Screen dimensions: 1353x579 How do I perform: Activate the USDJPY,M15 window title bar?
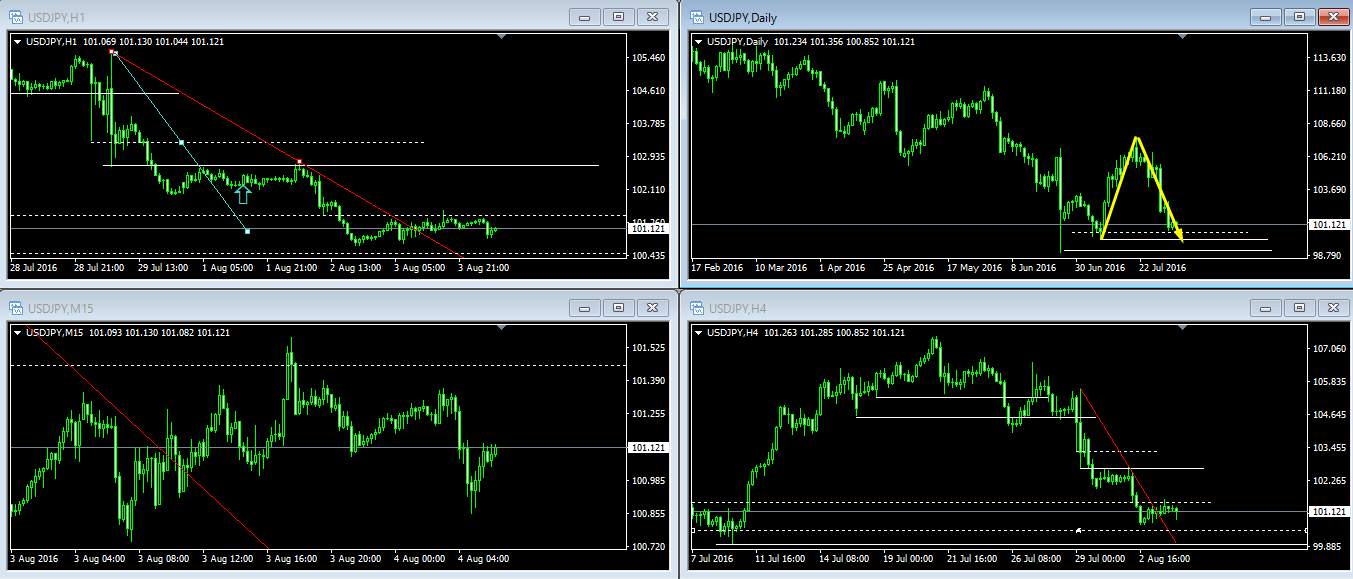300,307
